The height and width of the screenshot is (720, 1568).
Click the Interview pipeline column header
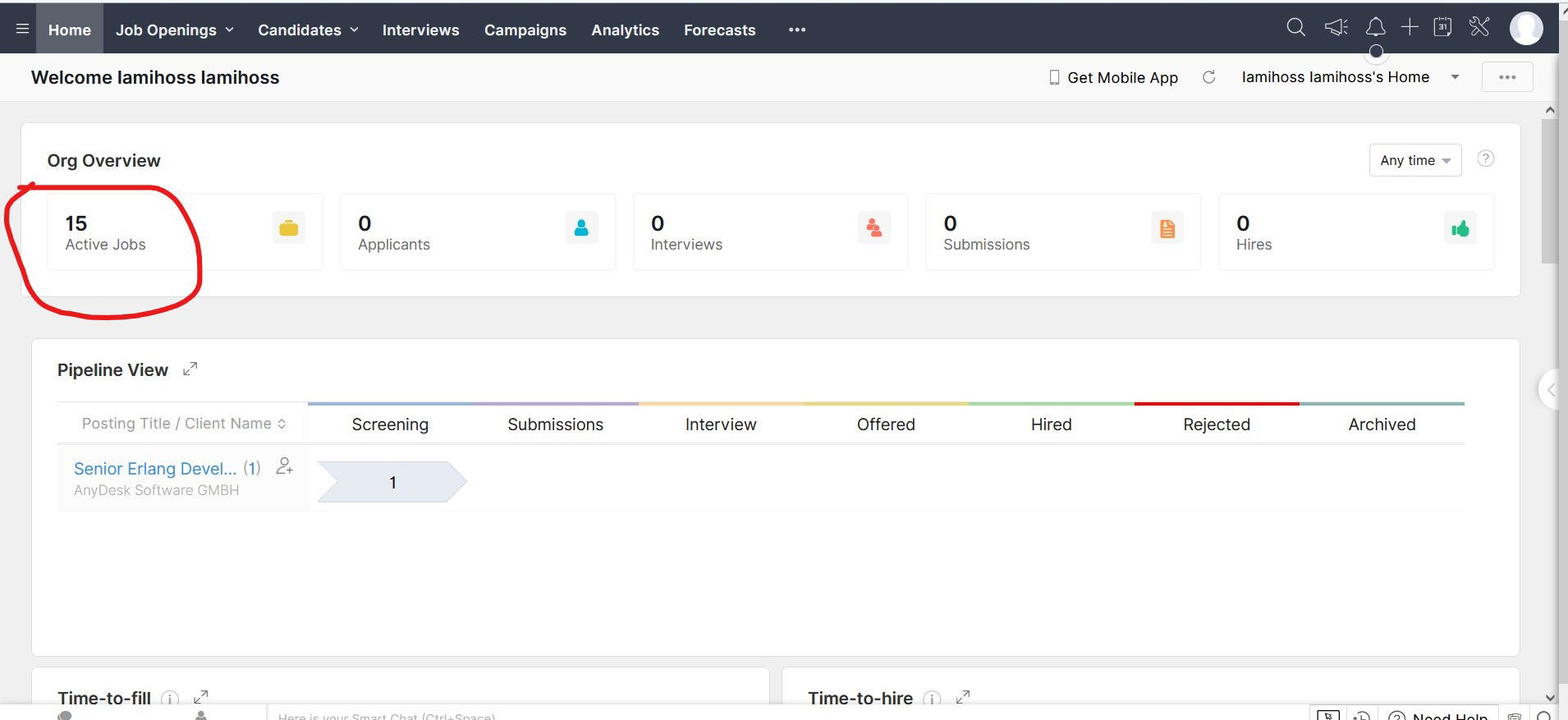click(x=721, y=424)
